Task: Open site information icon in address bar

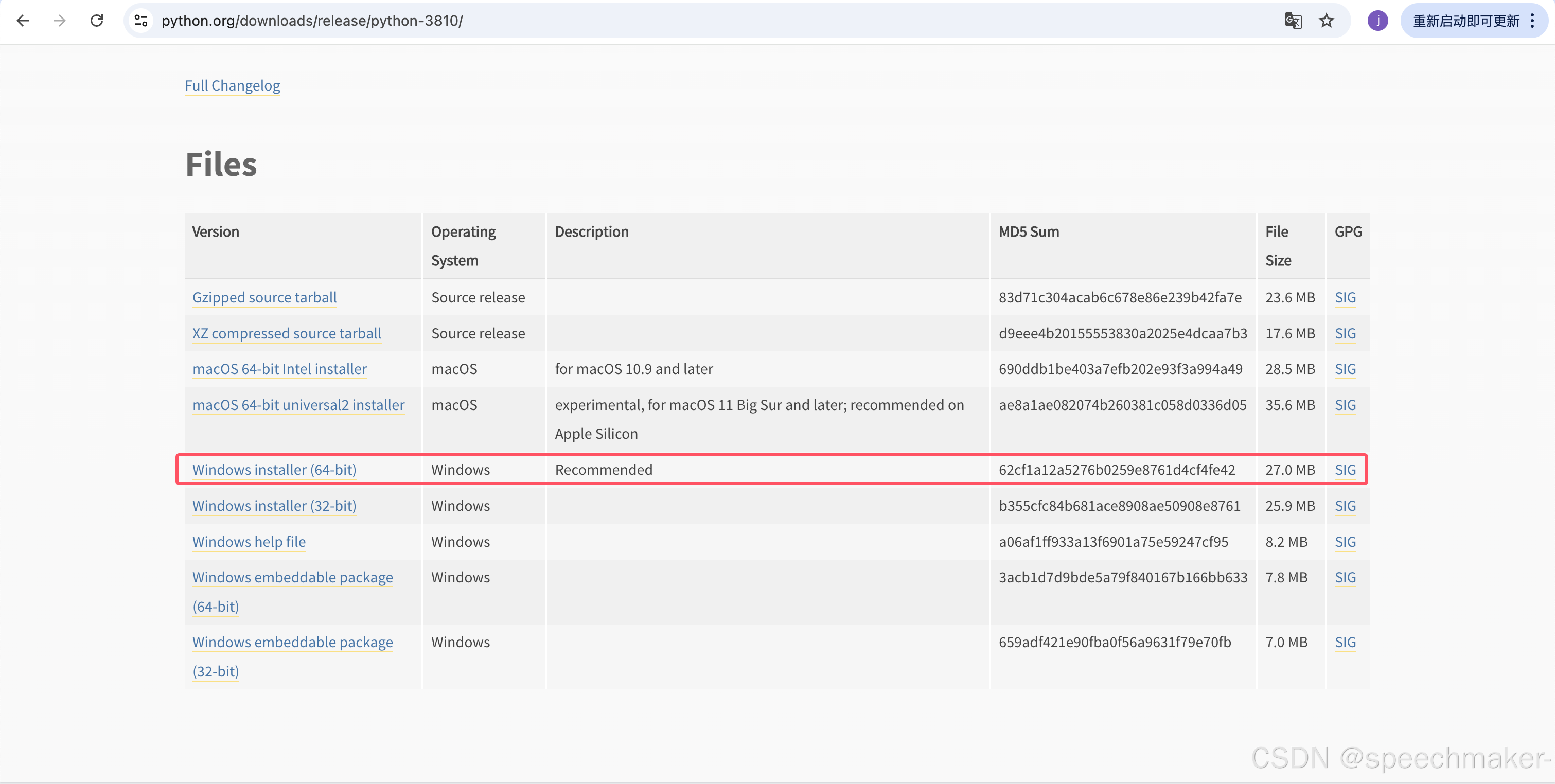Action: tap(140, 21)
